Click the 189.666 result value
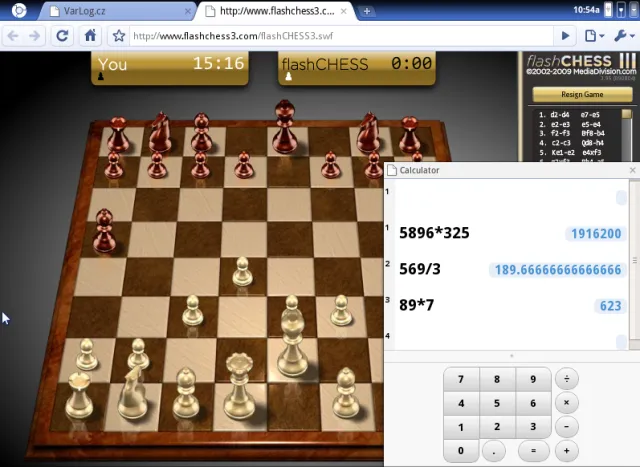The height and width of the screenshot is (467, 640). pos(558,270)
